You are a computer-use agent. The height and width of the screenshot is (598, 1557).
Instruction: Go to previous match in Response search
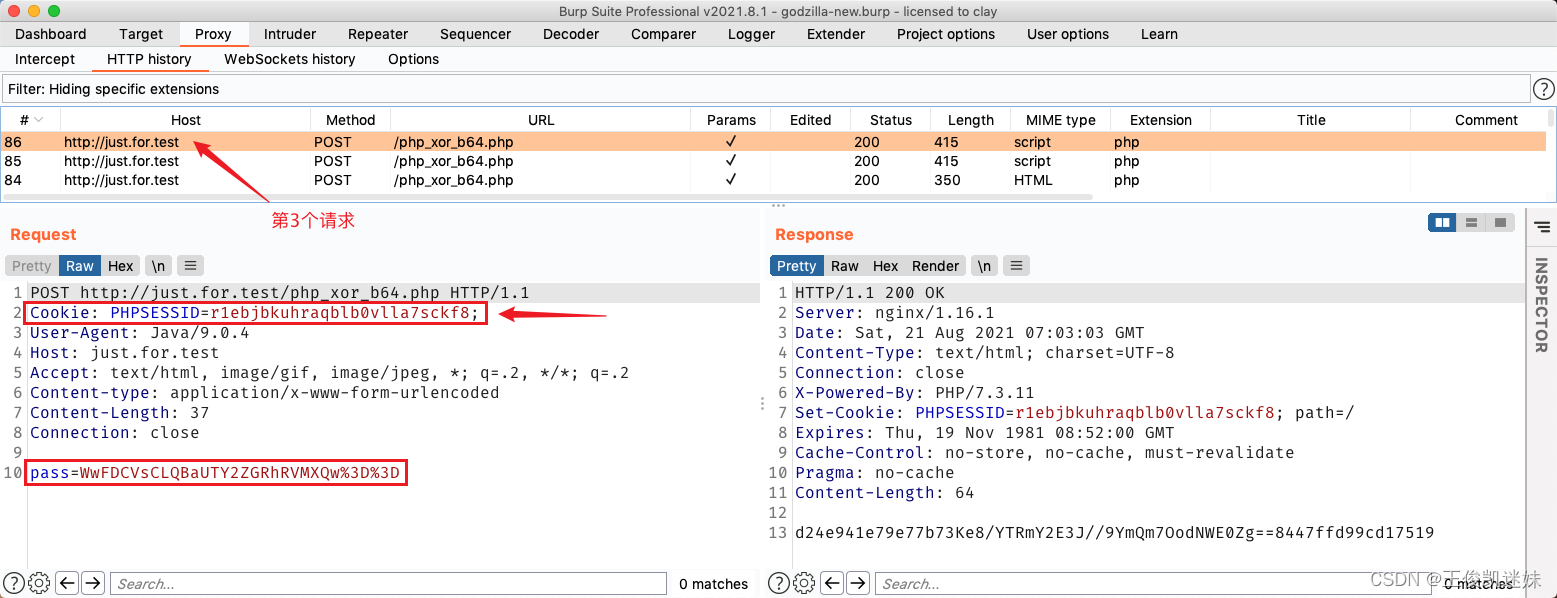tap(832, 583)
